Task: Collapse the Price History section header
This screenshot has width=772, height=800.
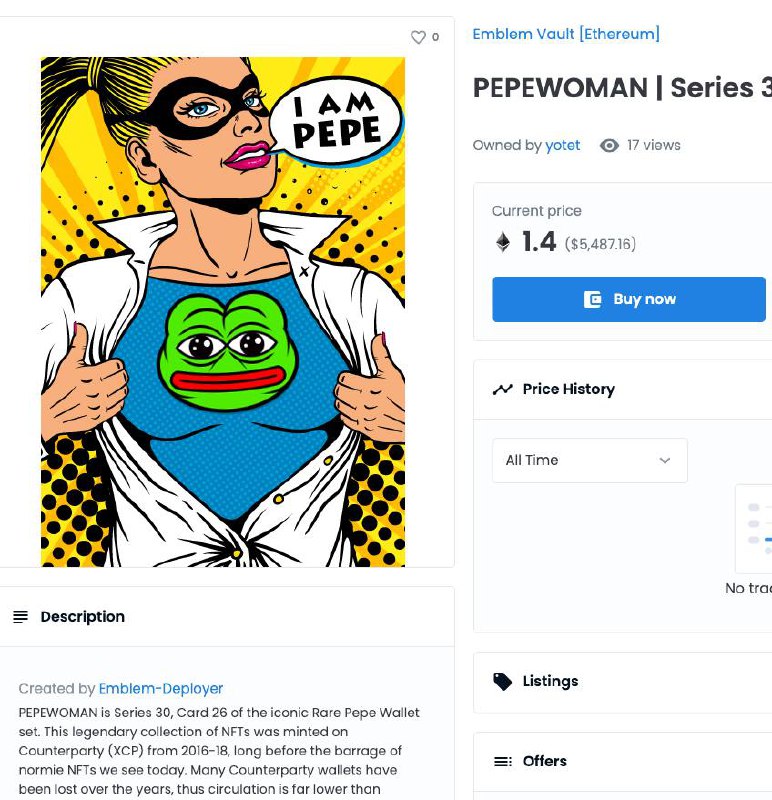Action: [622, 390]
